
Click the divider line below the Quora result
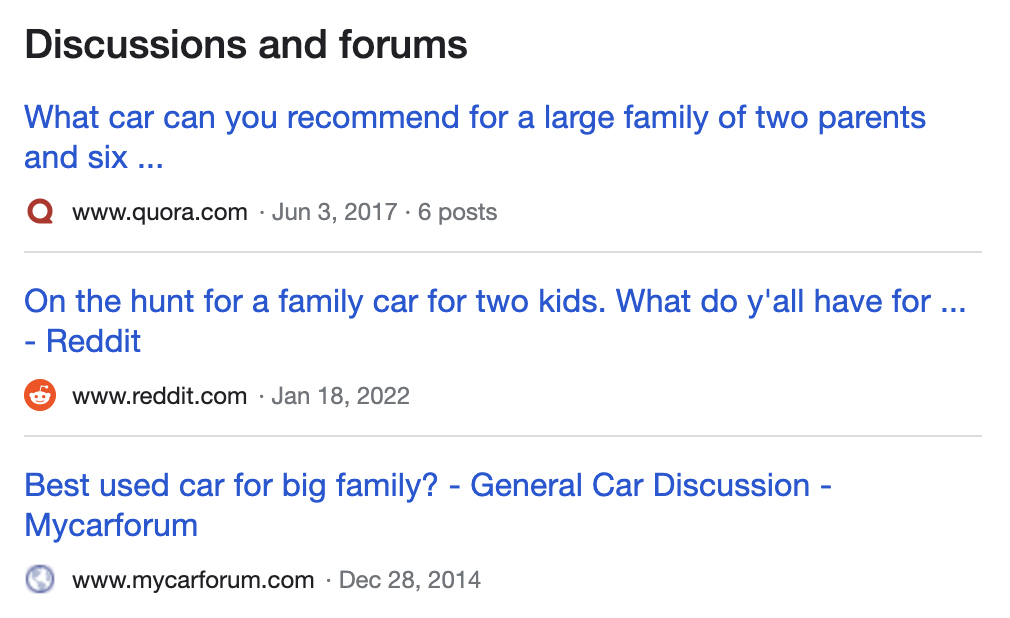click(x=503, y=252)
